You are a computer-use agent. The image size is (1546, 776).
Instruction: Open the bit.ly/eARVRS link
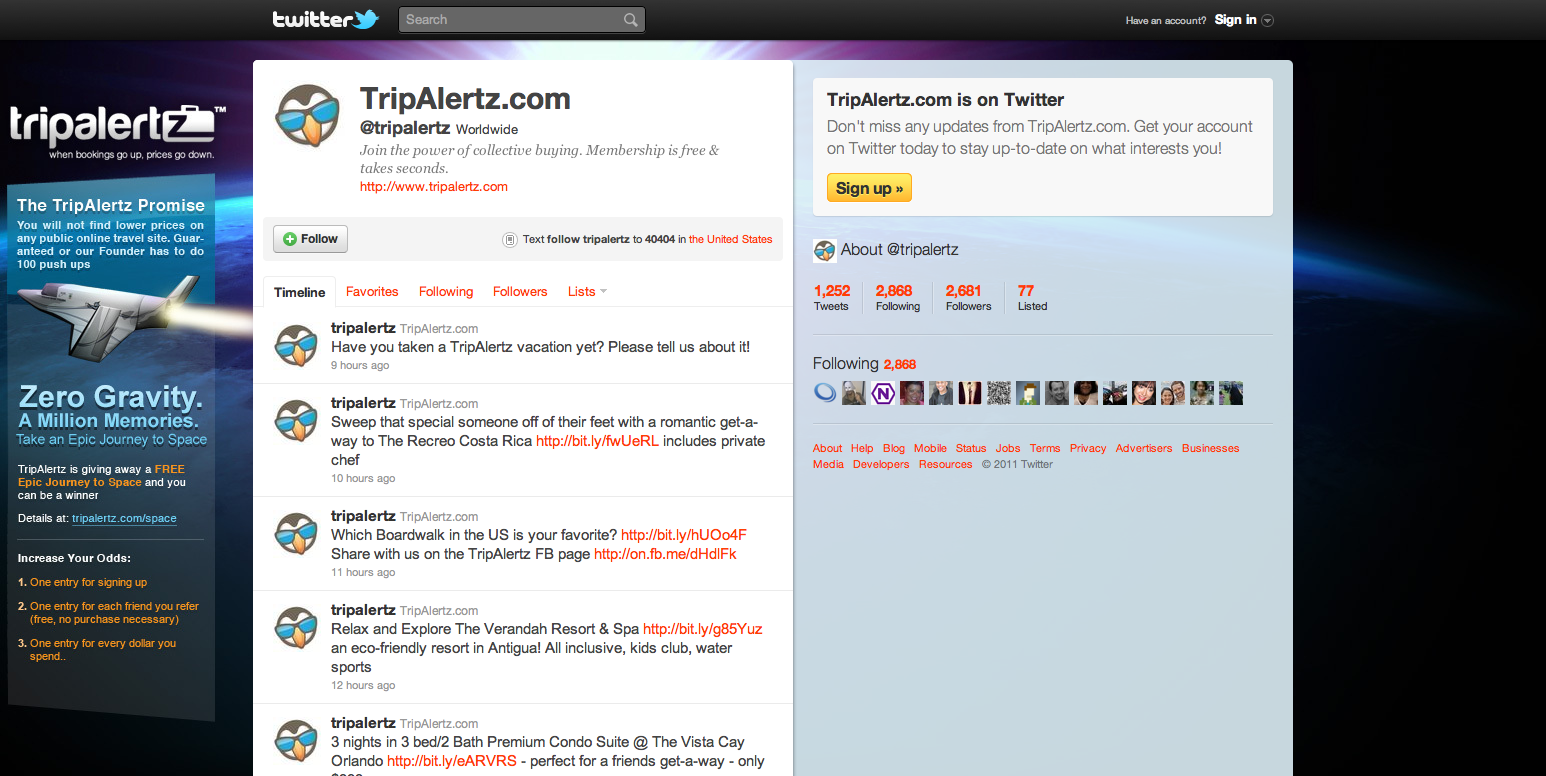[x=452, y=761]
